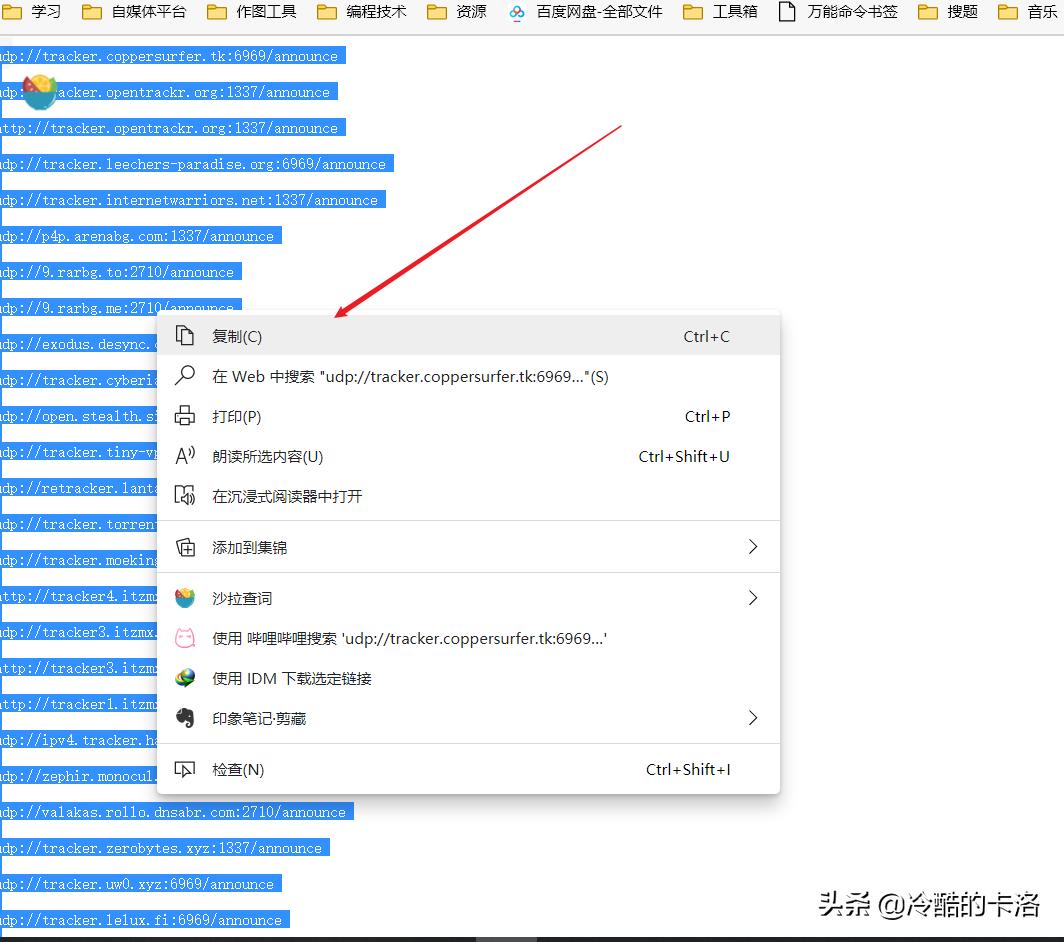Click the 沙拉查词 extension icon

(x=185, y=597)
